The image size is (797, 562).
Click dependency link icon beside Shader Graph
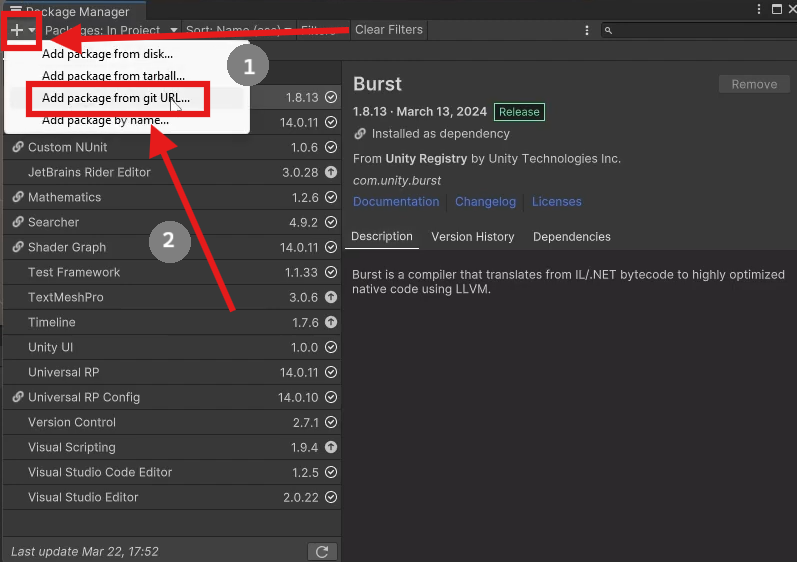click(x=18, y=247)
